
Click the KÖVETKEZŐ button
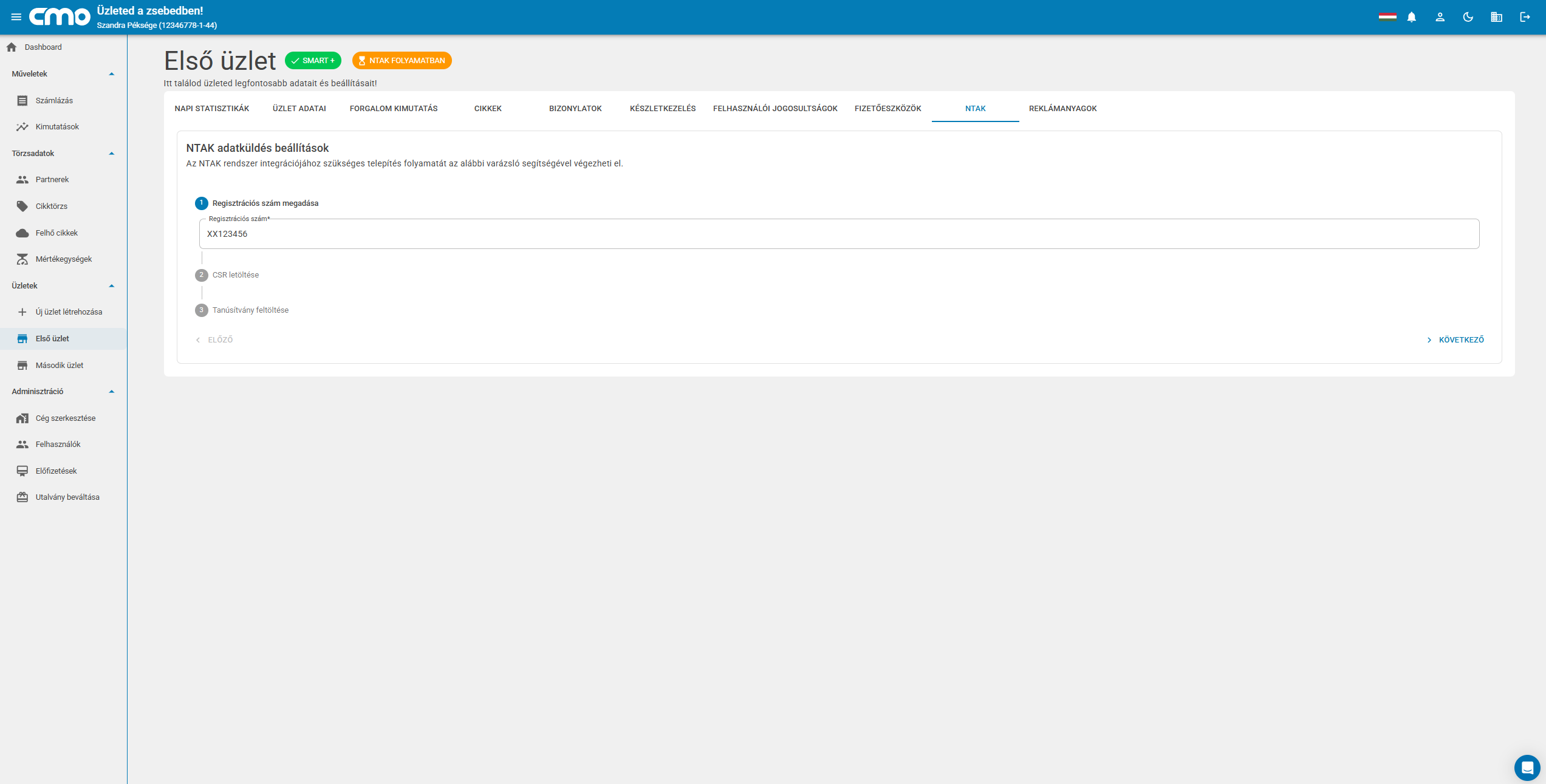point(1455,340)
